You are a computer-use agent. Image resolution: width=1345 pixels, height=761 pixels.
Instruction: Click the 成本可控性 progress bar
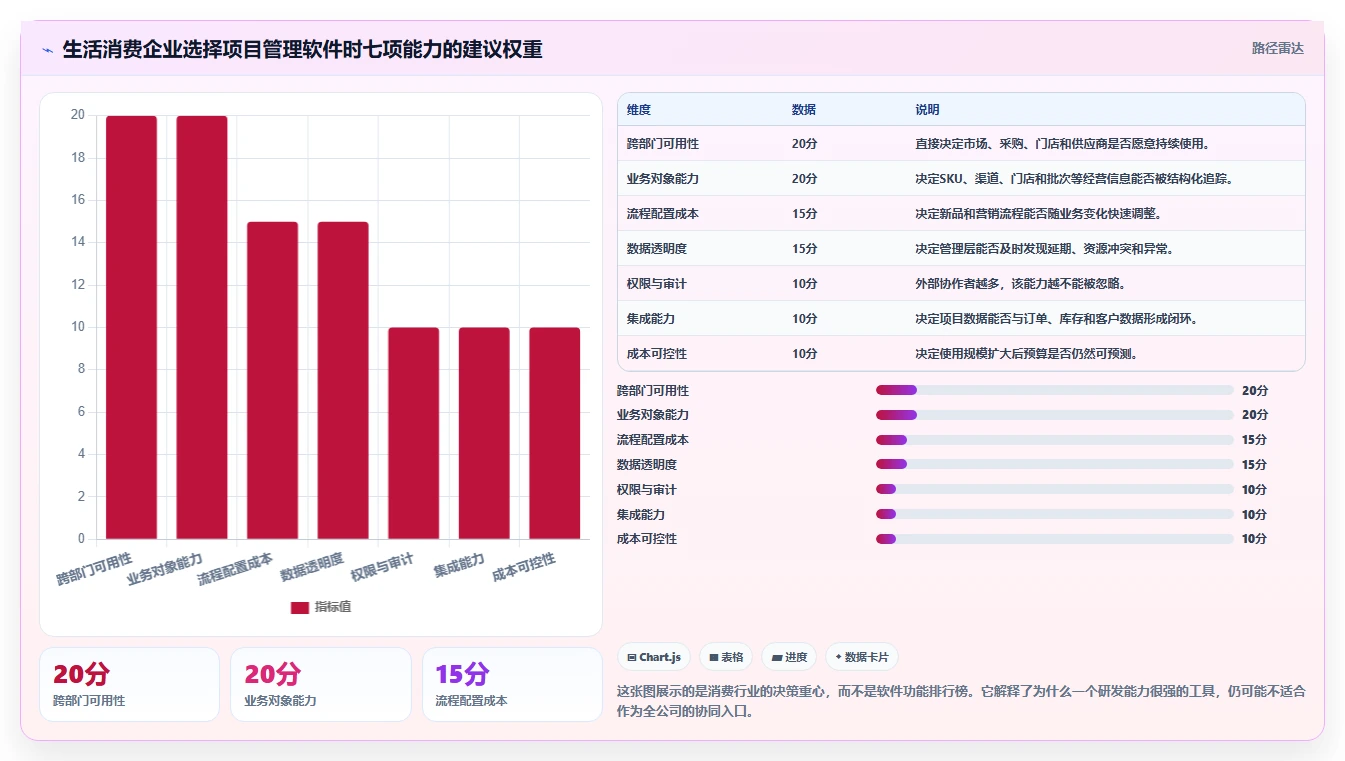1055,539
